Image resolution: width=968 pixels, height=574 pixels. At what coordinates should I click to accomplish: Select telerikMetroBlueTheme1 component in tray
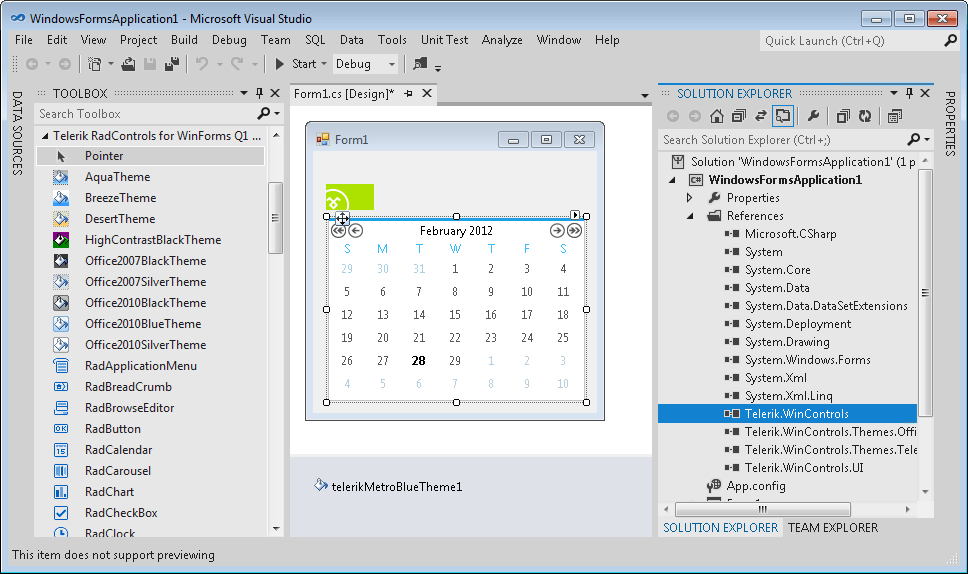[x=388, y=486]
